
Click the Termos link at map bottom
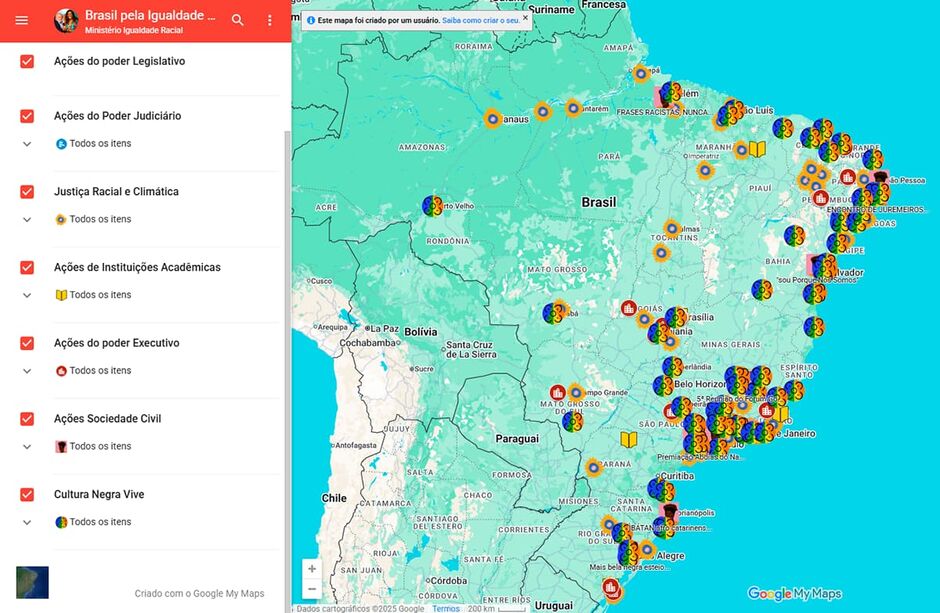pos(446,608)
